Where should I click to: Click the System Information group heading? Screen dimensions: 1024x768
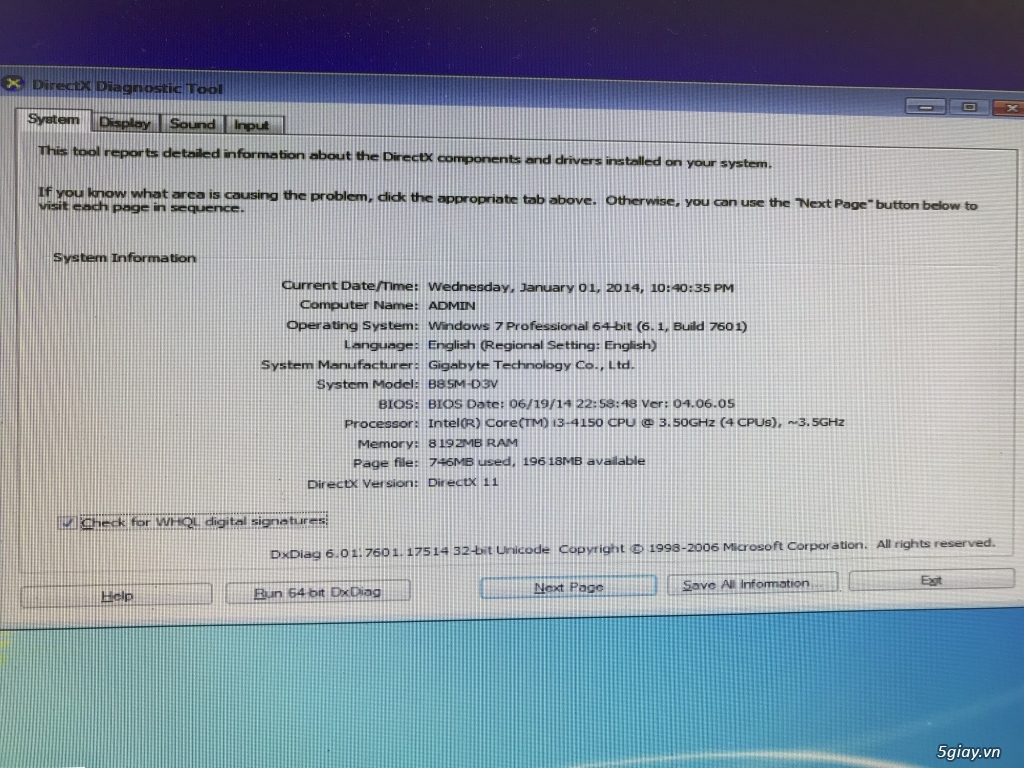[x=124, y=258]
